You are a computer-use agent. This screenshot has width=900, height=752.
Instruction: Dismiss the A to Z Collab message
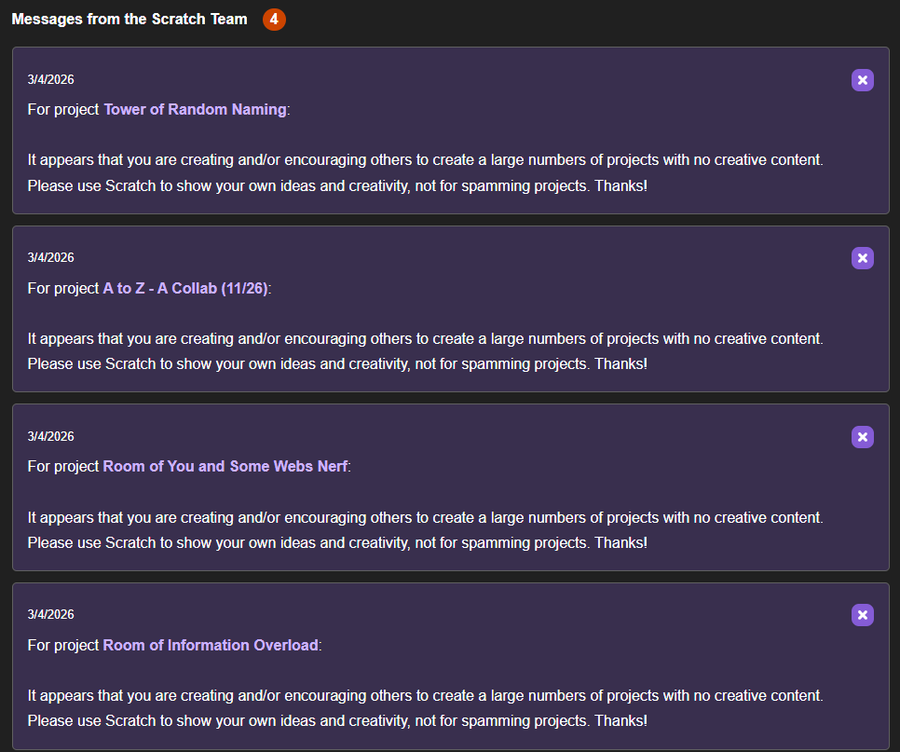coord(862,258)
